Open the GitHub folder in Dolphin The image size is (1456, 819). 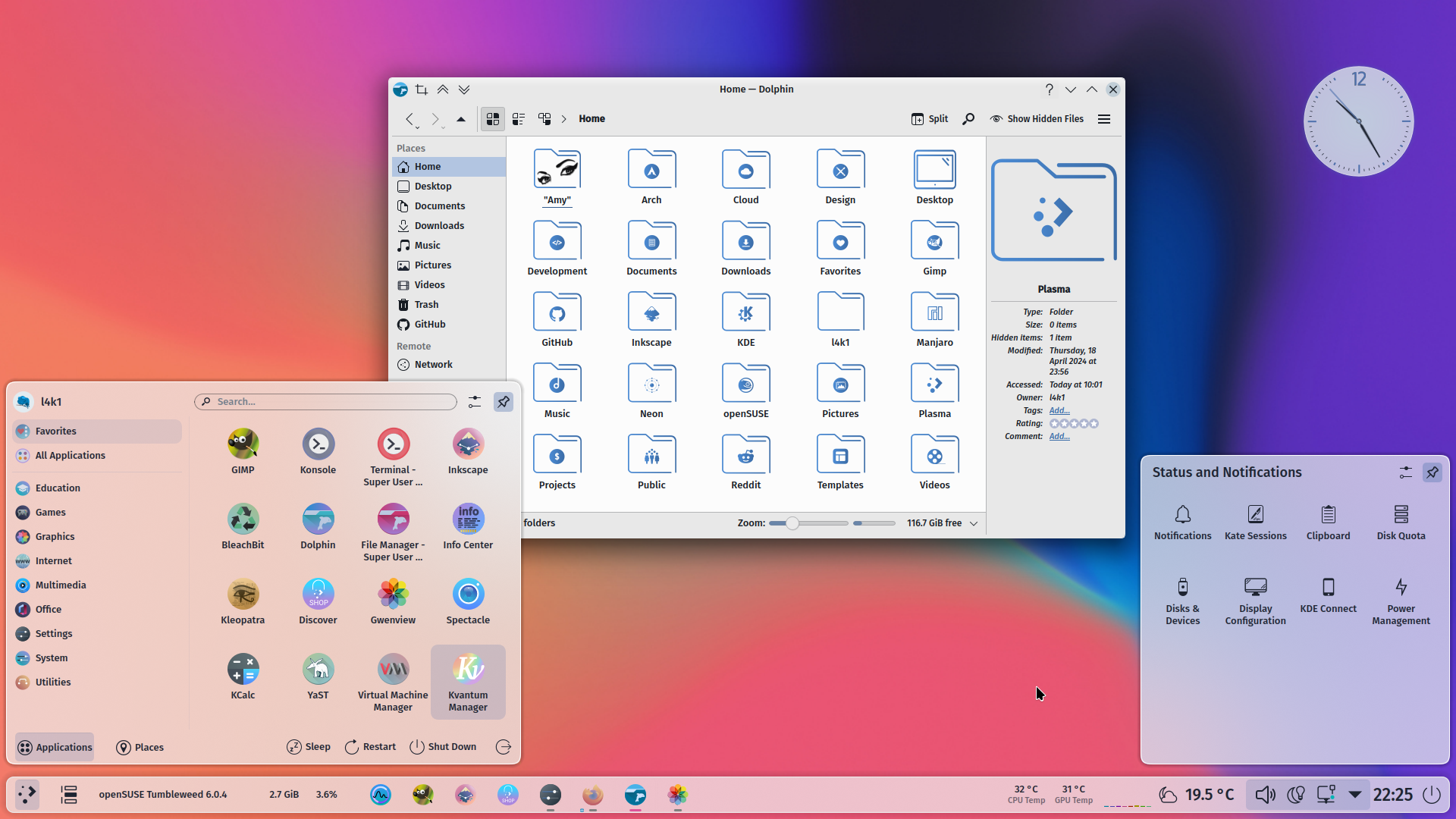[x=557, y=320]
